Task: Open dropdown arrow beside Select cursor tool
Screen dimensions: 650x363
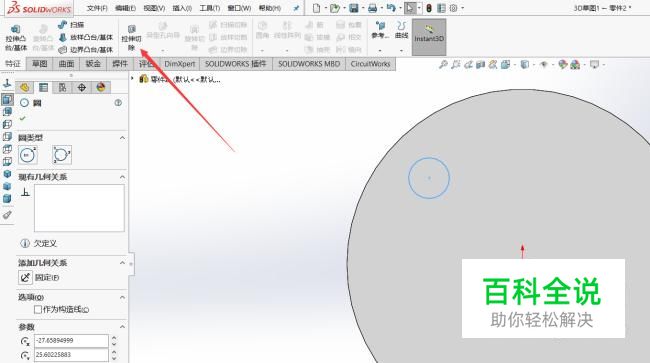Action: pyautogui.click(x=419, y=8)
